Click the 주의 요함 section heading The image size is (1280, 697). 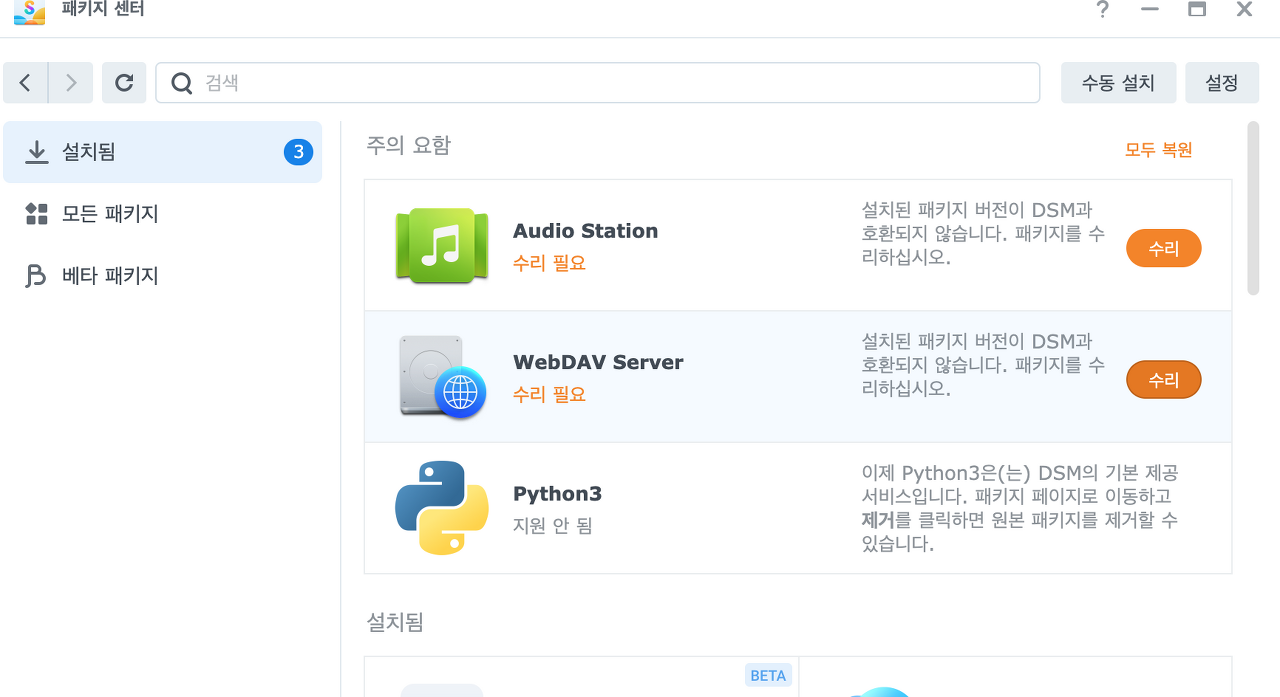click(x=408, y=146)
